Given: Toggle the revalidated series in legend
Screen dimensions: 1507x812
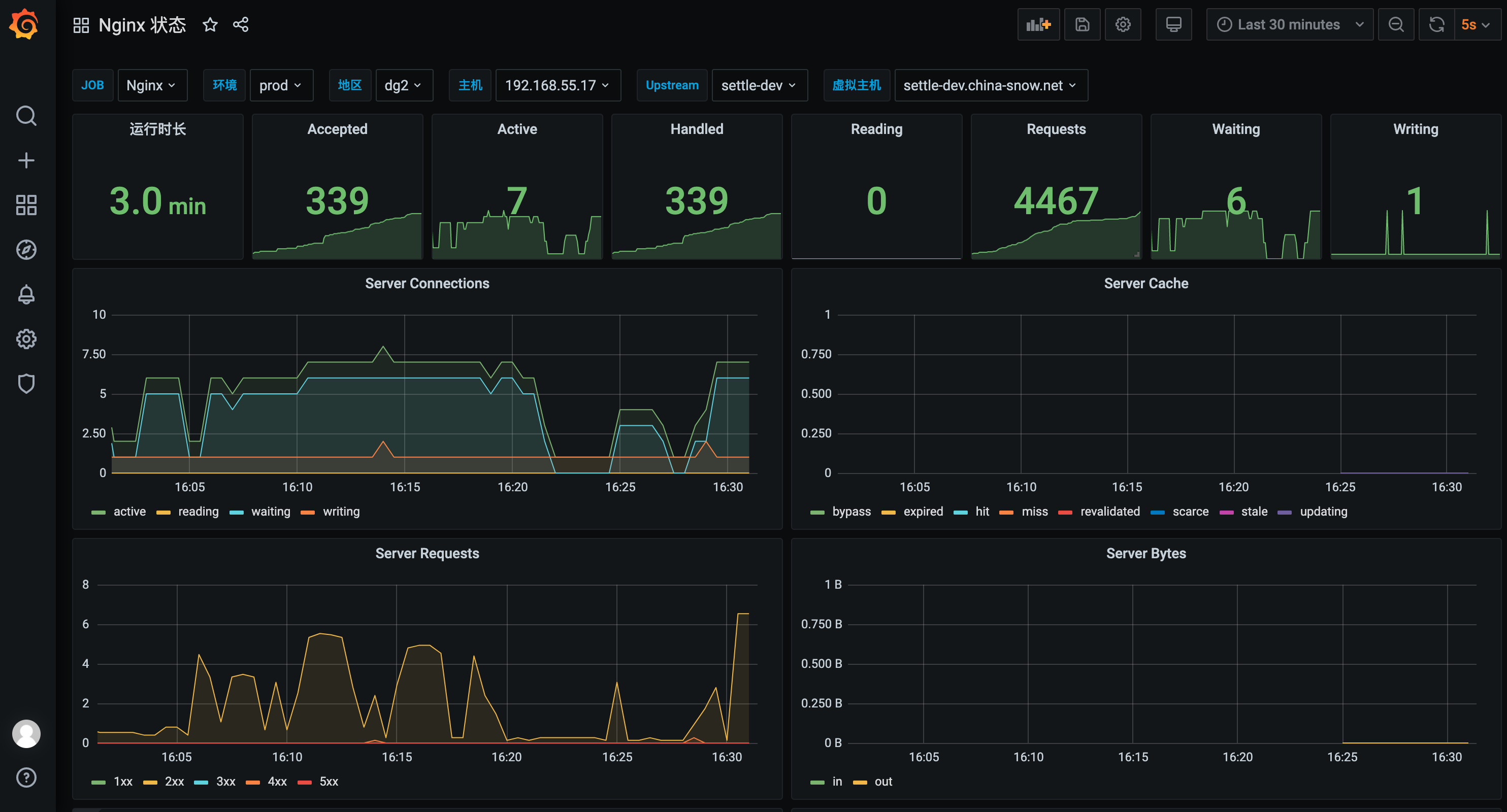Looking at the screenshot, I should click(x=1110, y=512).
